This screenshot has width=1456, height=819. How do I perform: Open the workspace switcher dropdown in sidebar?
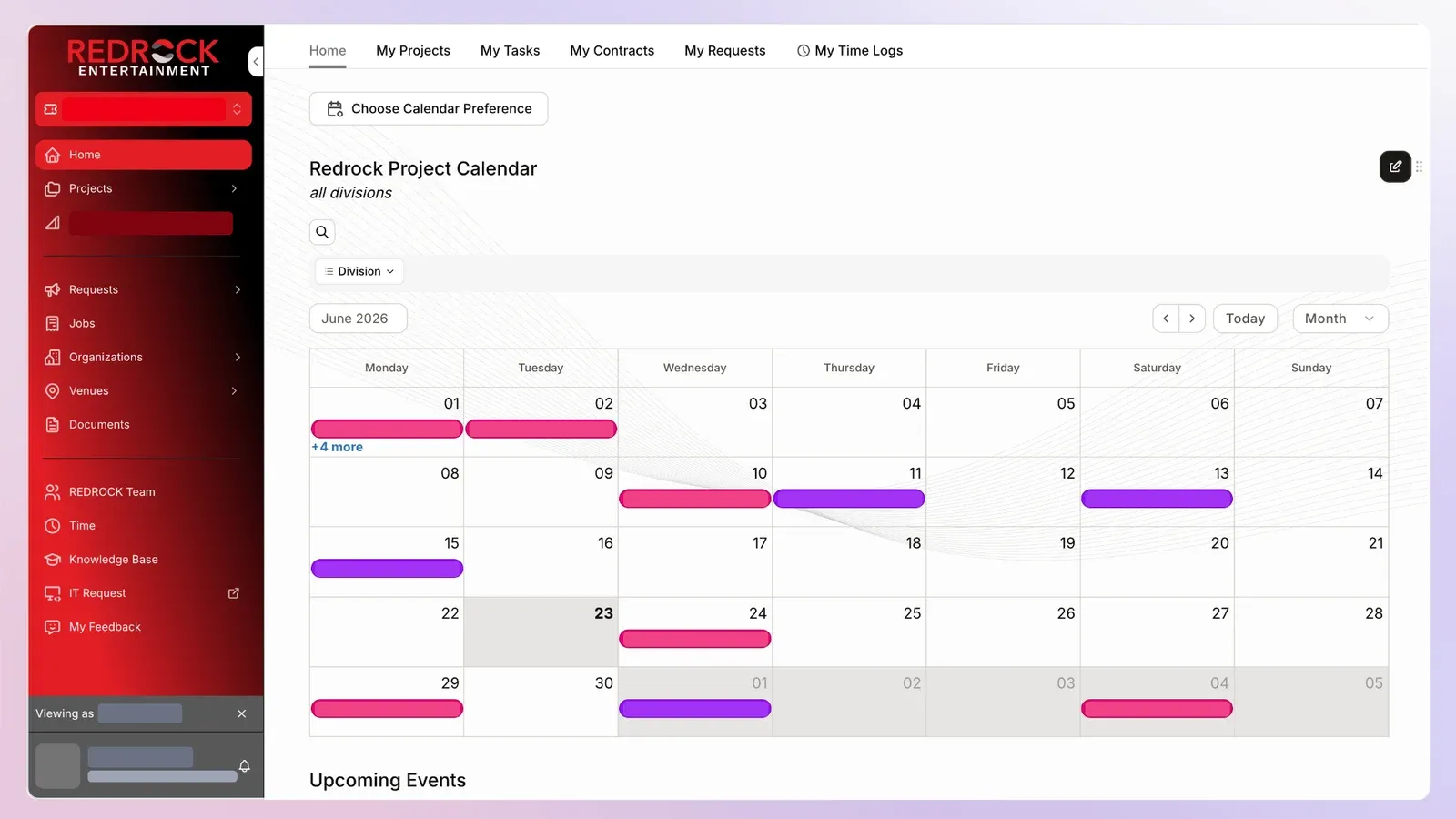[x=144, y=109]
